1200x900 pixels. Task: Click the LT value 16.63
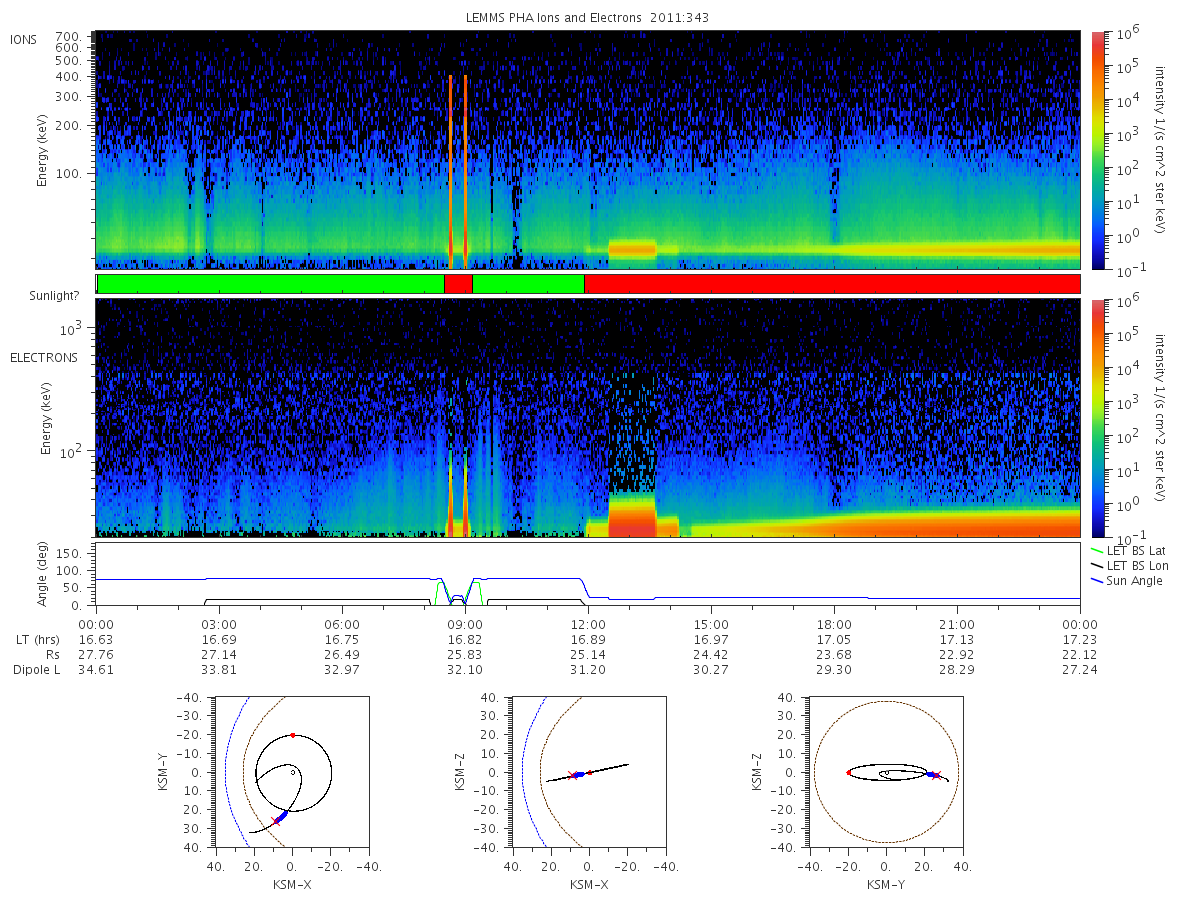point(96,638)
